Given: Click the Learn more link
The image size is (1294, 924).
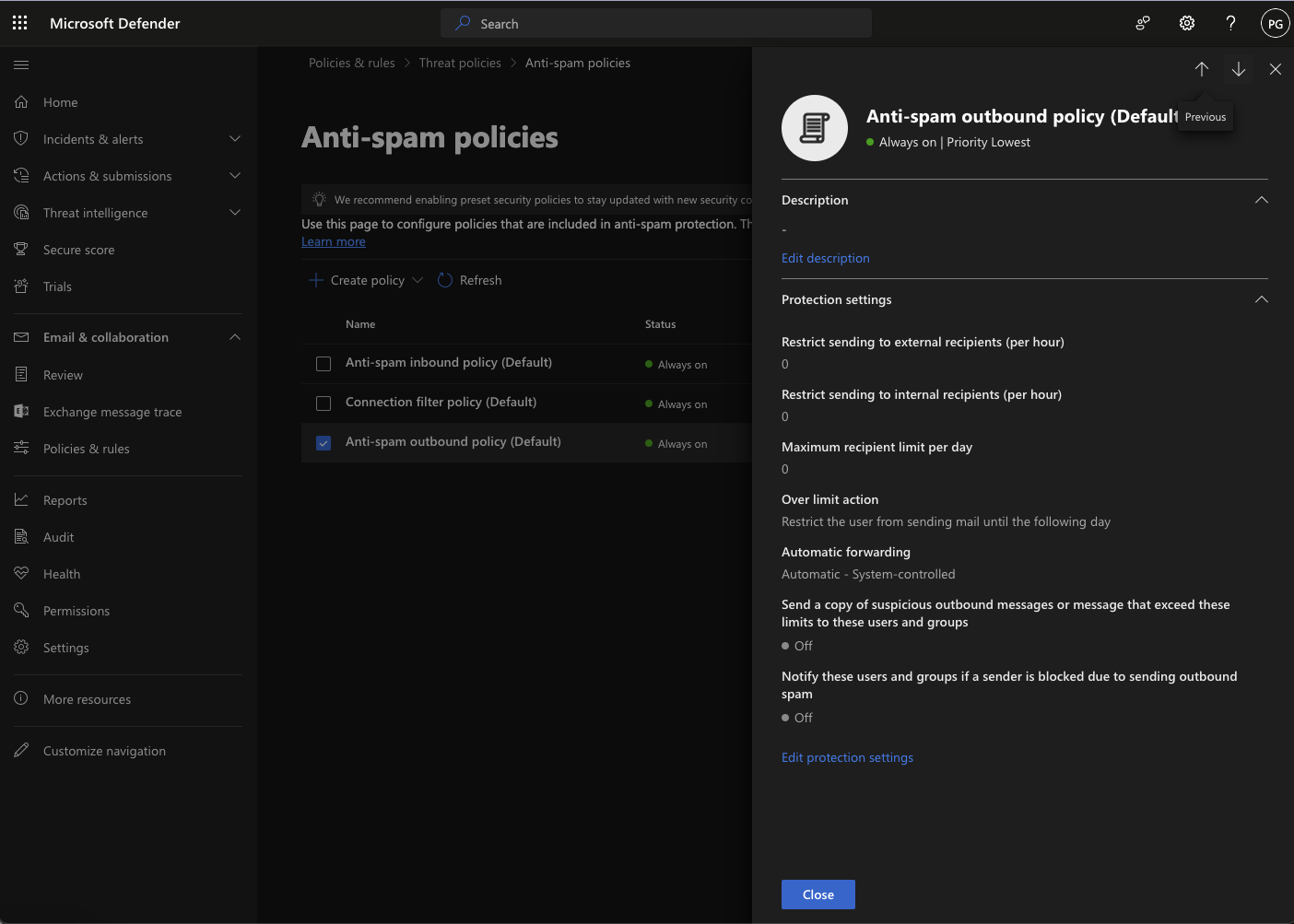Looking at the screenshot, I should 334,241.
